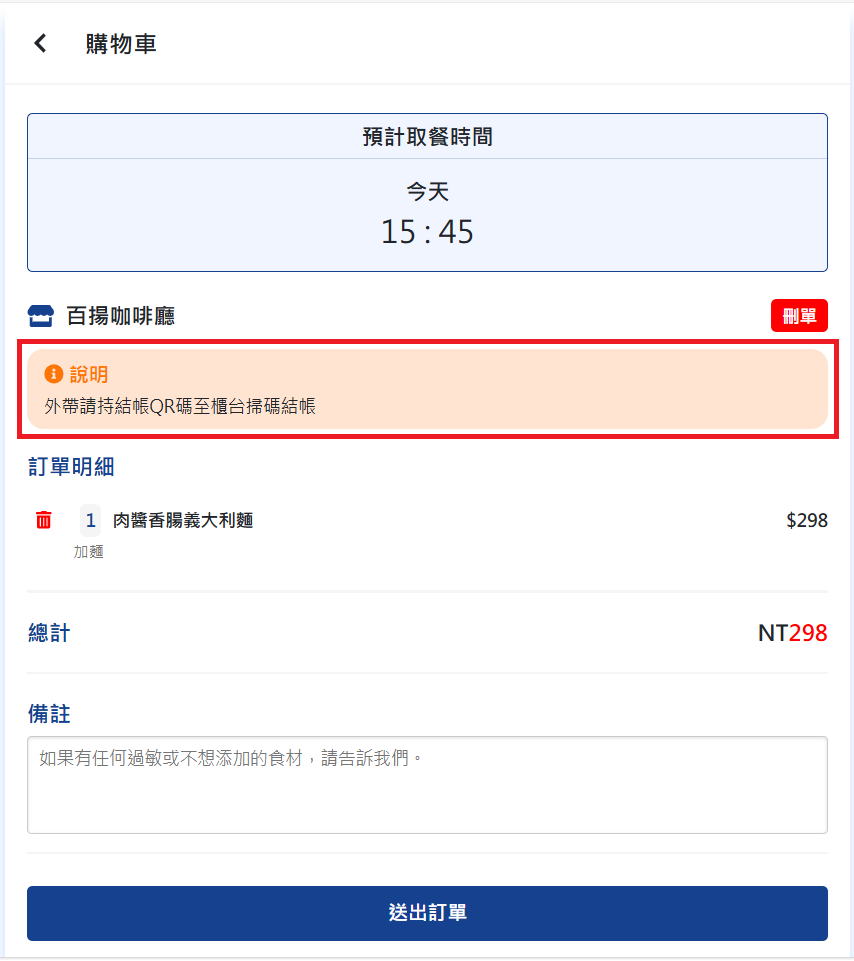854x961 pixels.
Task: Click the QR code checkout notice text
Action: click(x=180, y=406)
